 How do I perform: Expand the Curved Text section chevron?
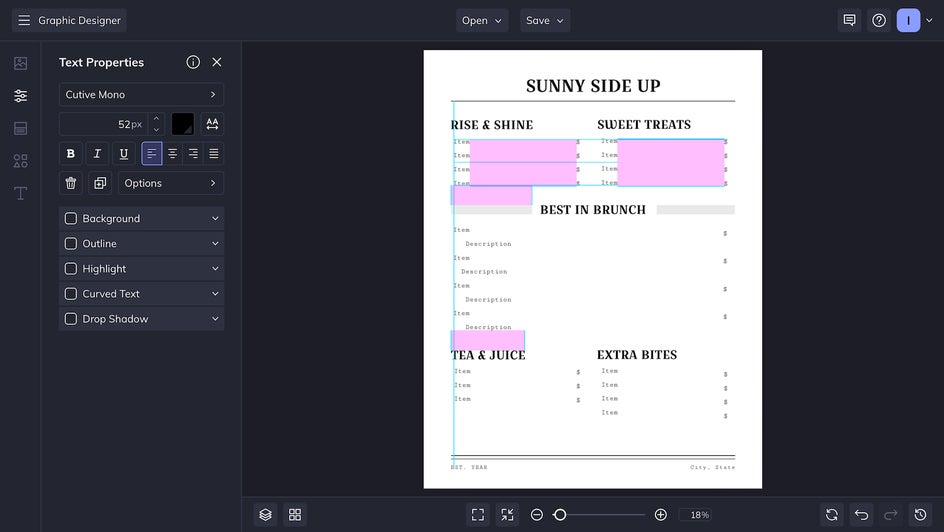point(215,294)
